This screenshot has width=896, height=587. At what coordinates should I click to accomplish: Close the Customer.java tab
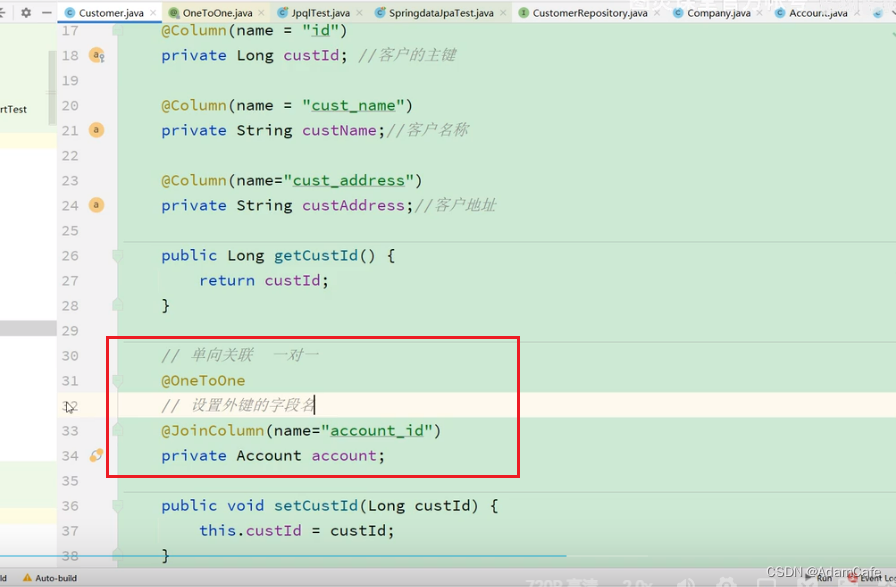[153, 13]
